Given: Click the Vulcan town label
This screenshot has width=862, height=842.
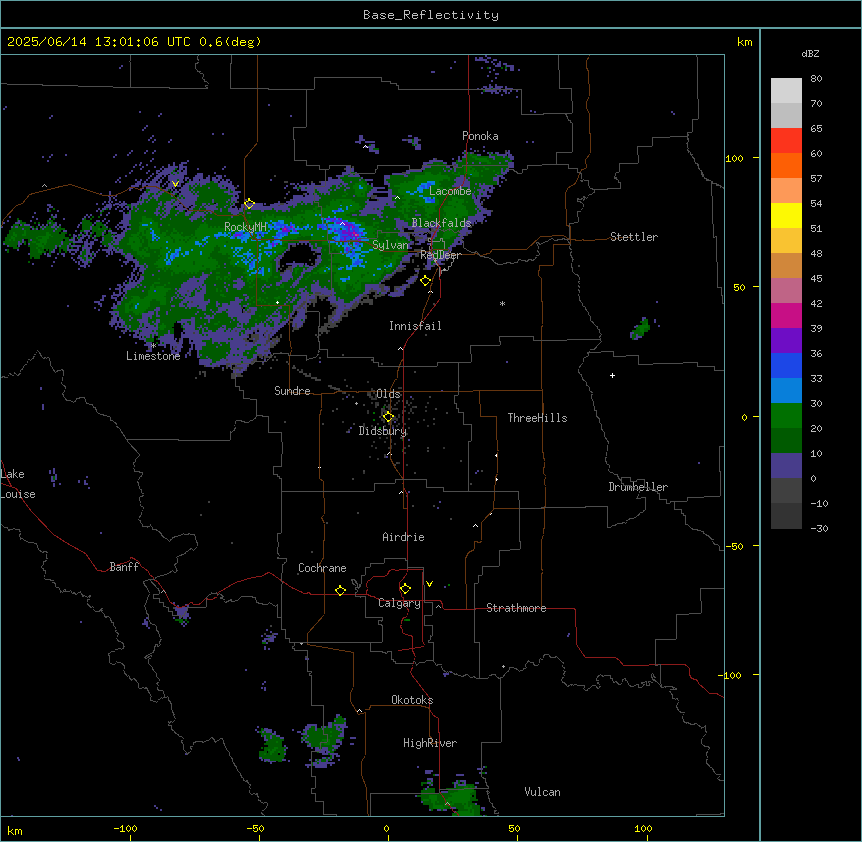Looking at the screenshot, I should (x=543, y=792).
